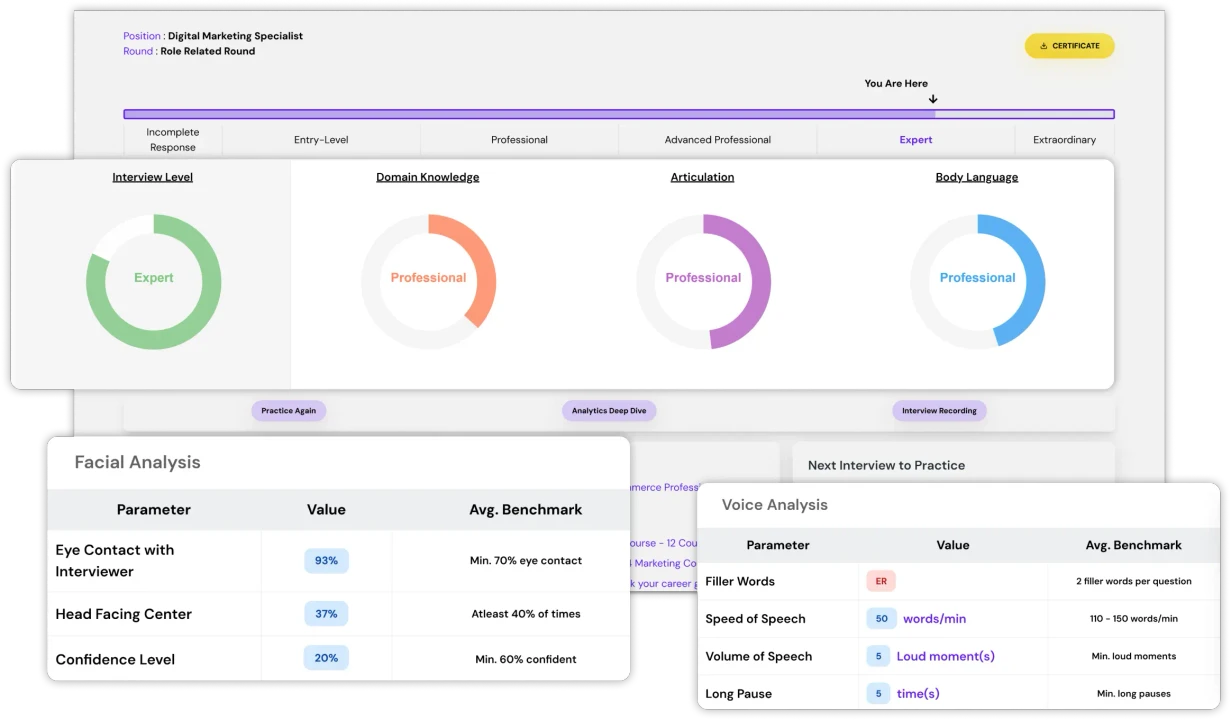Click the Certificate download button
The image size is (1231, 720).
pos(1069,46)
